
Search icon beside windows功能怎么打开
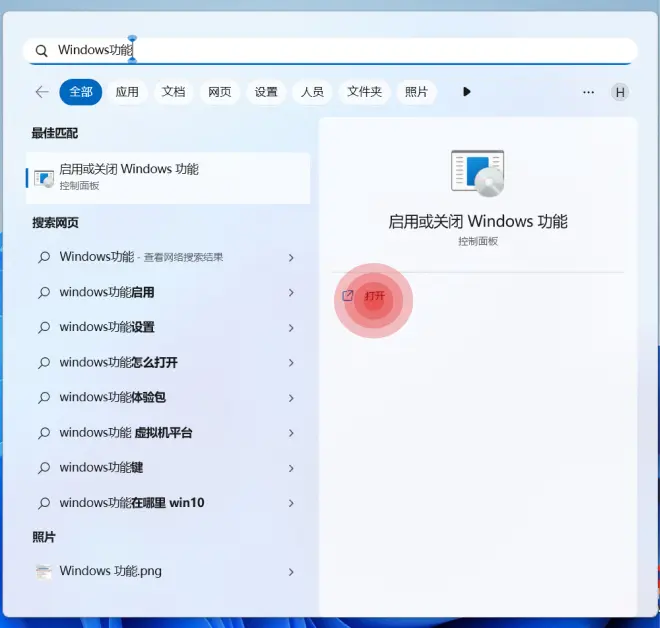point(44,363)
